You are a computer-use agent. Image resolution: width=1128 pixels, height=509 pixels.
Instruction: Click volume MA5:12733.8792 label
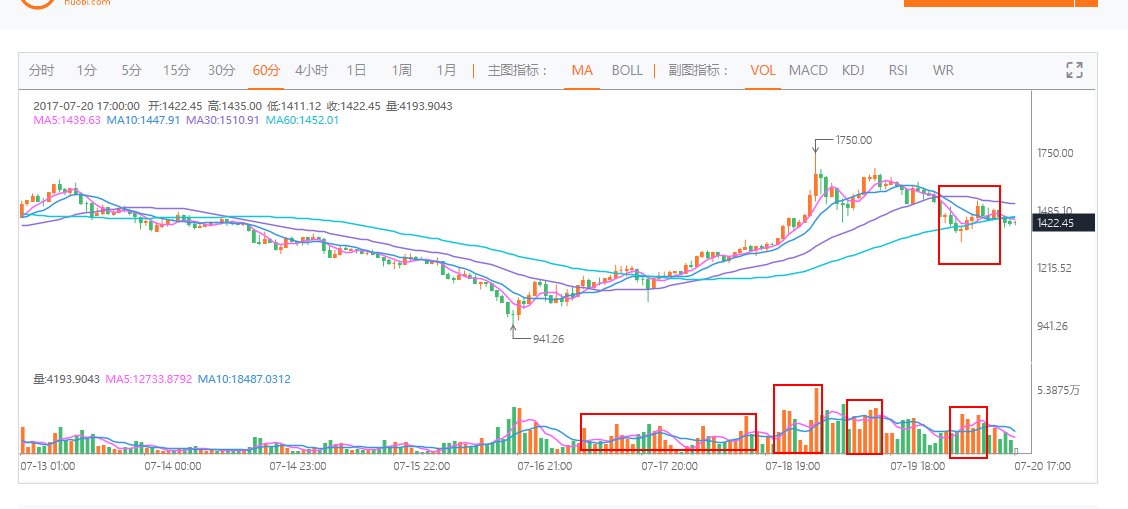pyautogui.click(x=149, y=378)
